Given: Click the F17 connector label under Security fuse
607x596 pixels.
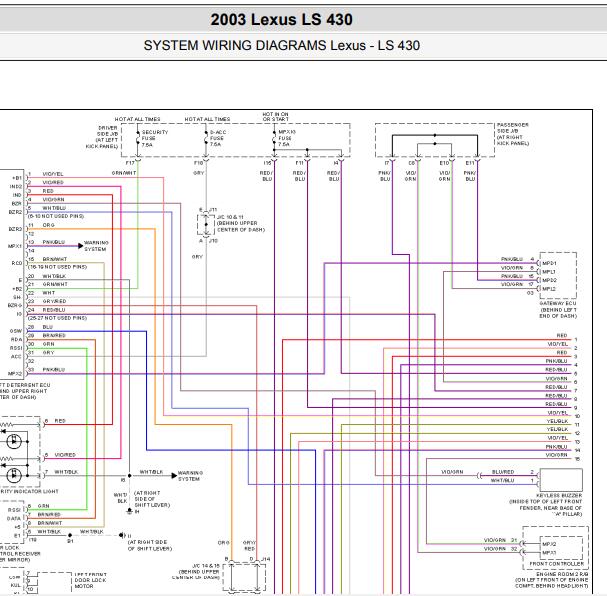Looking at the screenshot, I should (130, 163).
